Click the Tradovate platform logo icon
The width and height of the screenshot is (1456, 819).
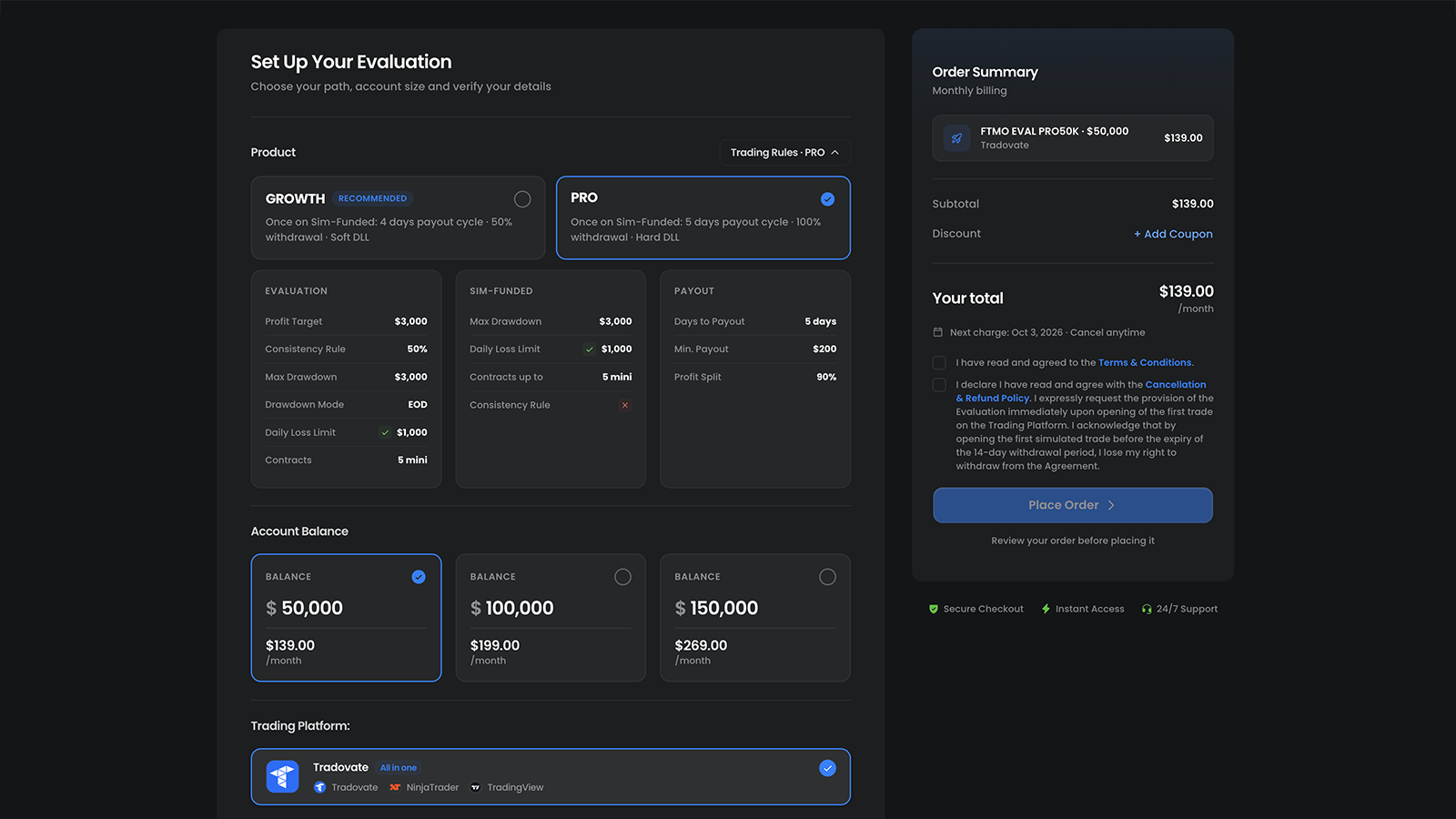click(x=282, y=776)
